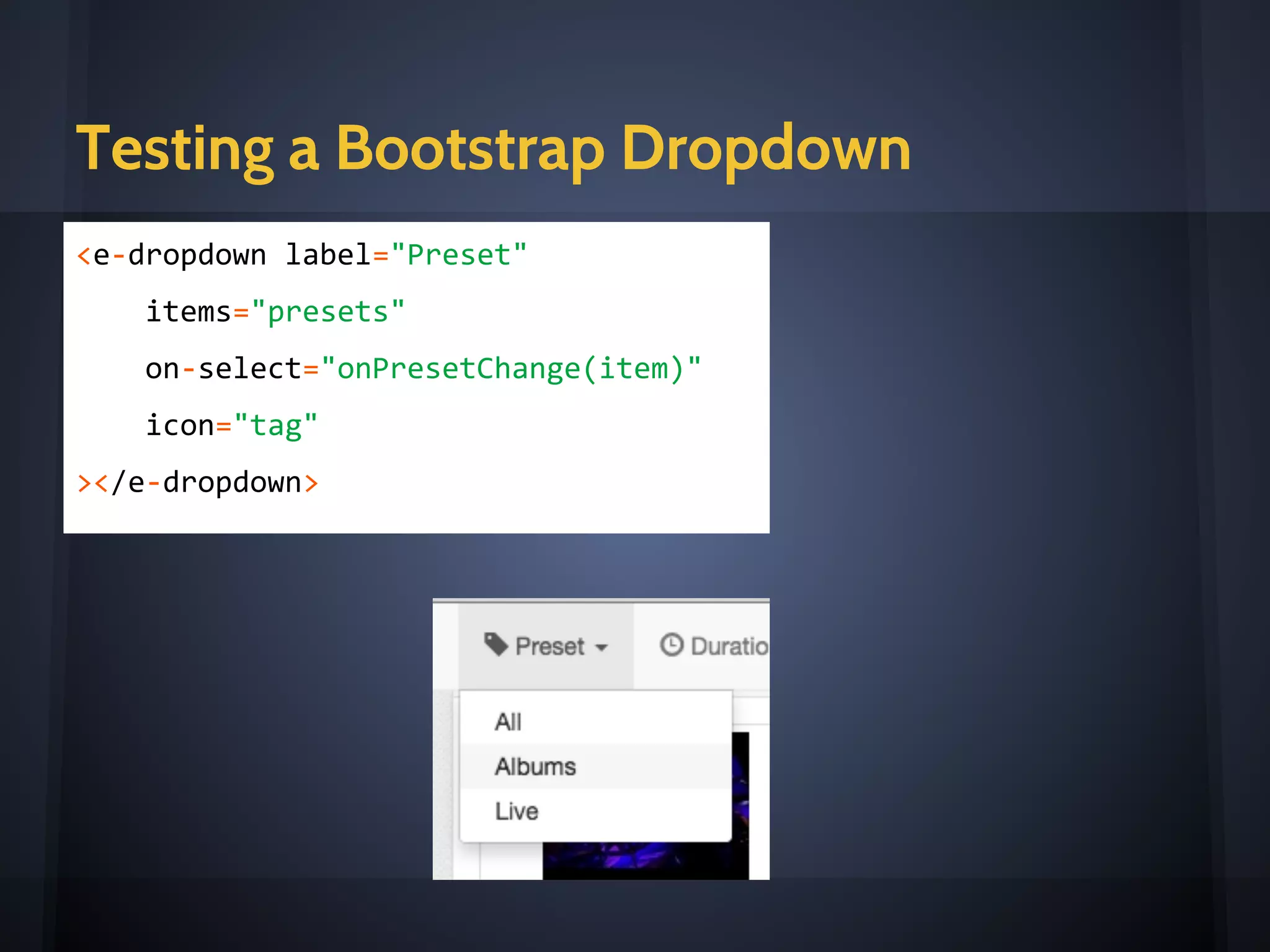Click the slide title Testing a Bootstrap Dropdown

[x=493, y=149]
